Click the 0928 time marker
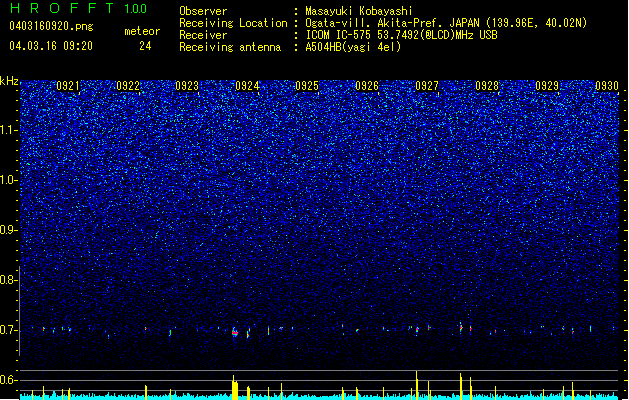Image resolution: width=629 pixels, height=400 pixels. pyautogui.click(x=487, y=86)
